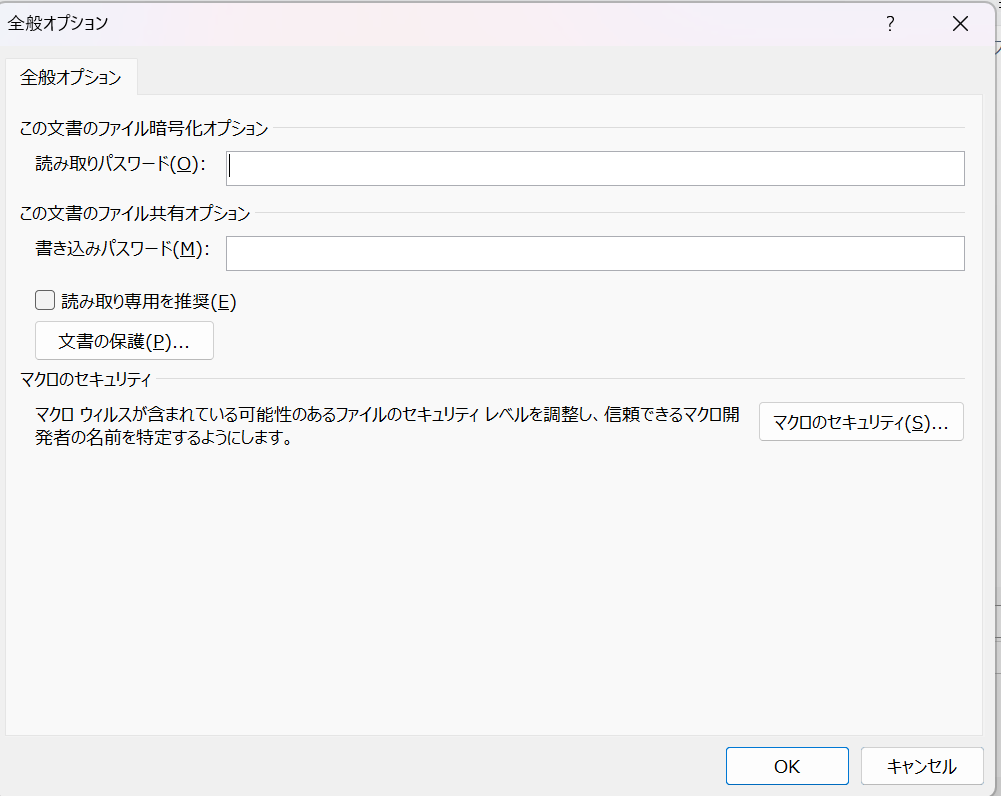
Task: Click the マクロのセキュリティ section heading
Action: 85,379
